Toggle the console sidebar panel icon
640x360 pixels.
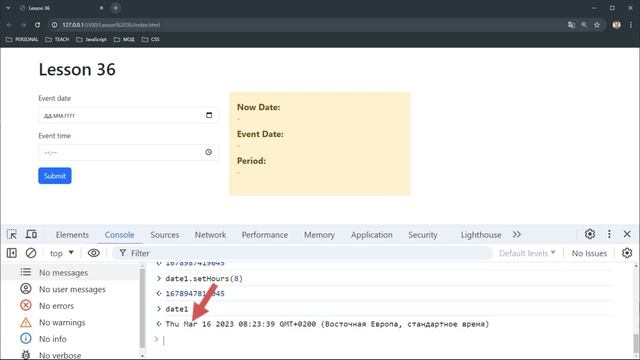point(12,253)
